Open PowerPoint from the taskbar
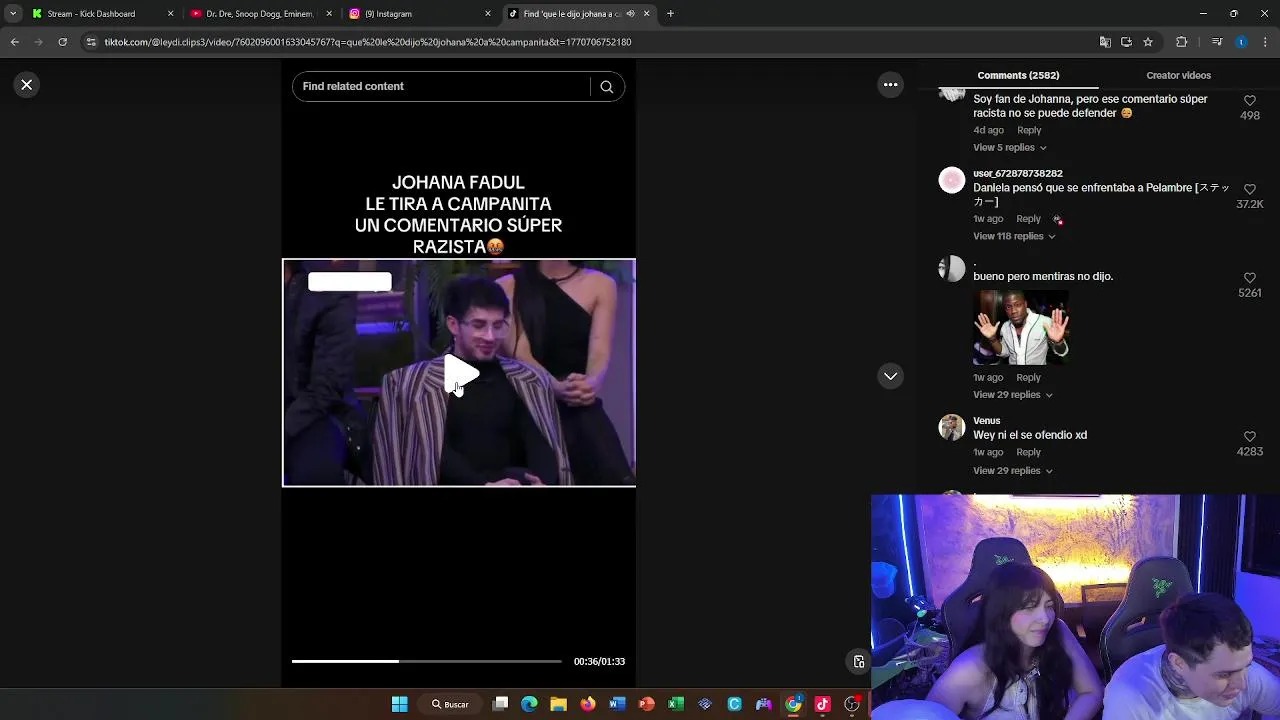This screenshot has width=1280, height=720. [x=647, y=704]
